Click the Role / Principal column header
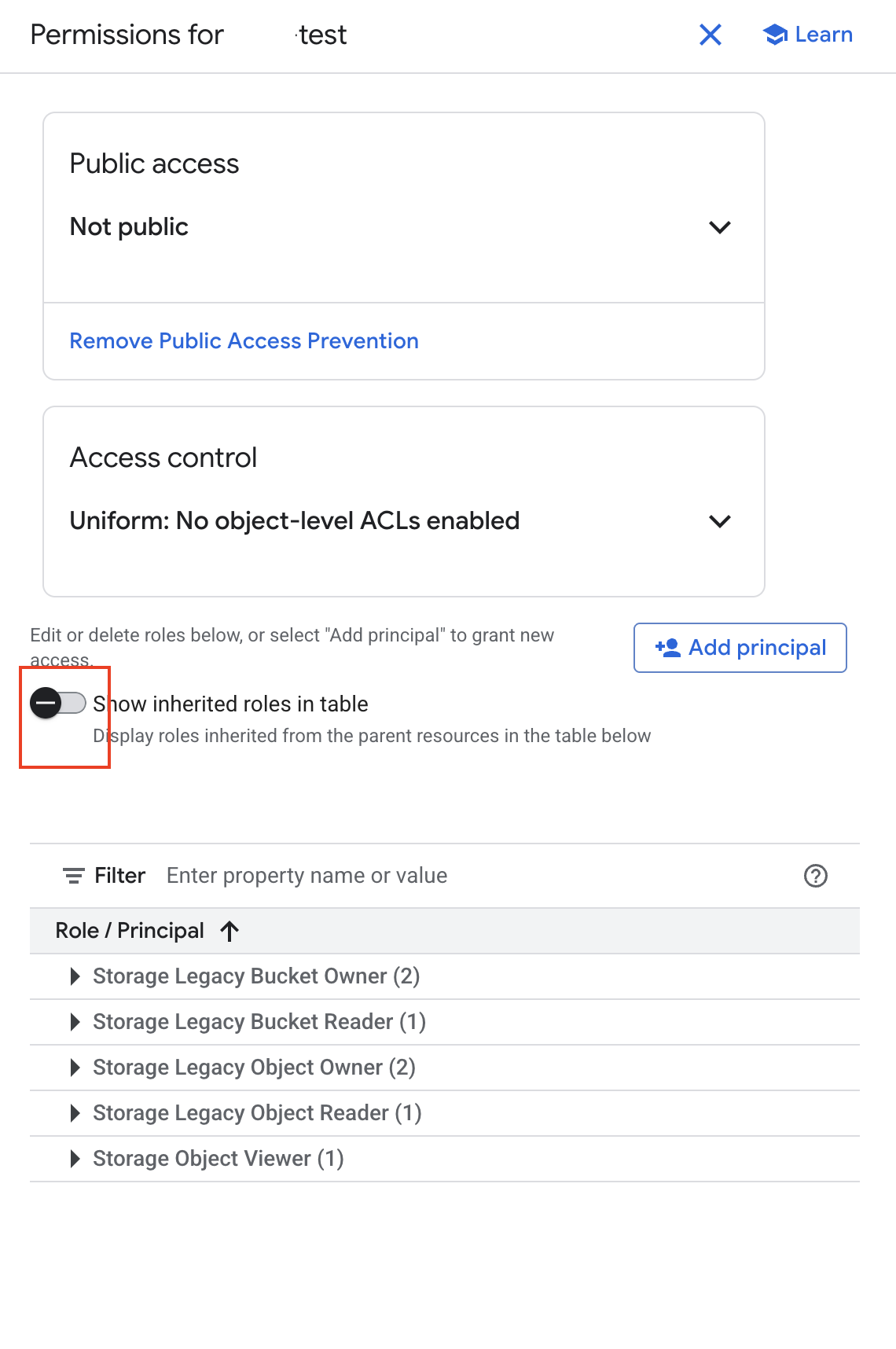896x1349 pixels. (x=130, y=932)
